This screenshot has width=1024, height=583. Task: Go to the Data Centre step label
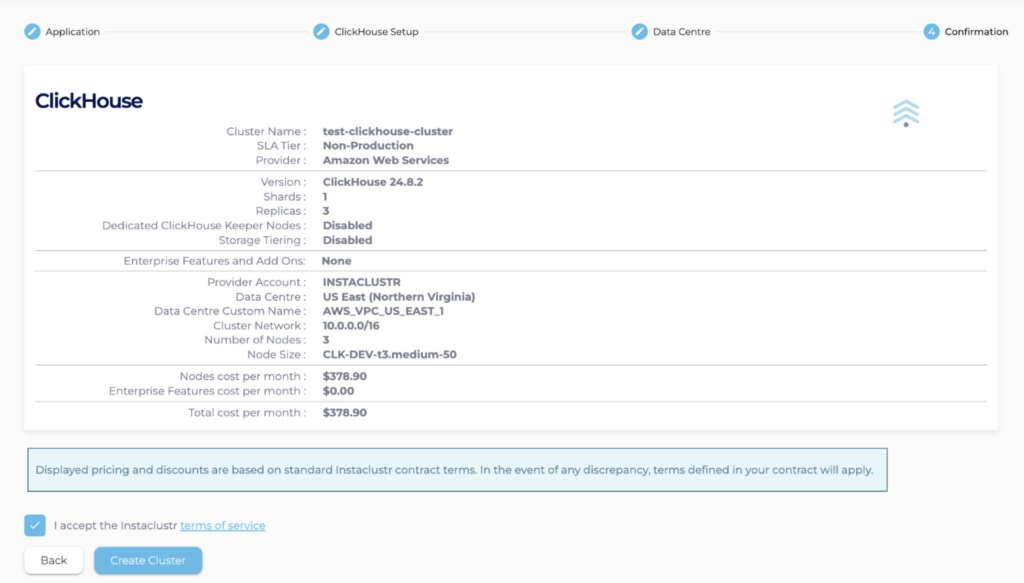click(x=682, y=32)
